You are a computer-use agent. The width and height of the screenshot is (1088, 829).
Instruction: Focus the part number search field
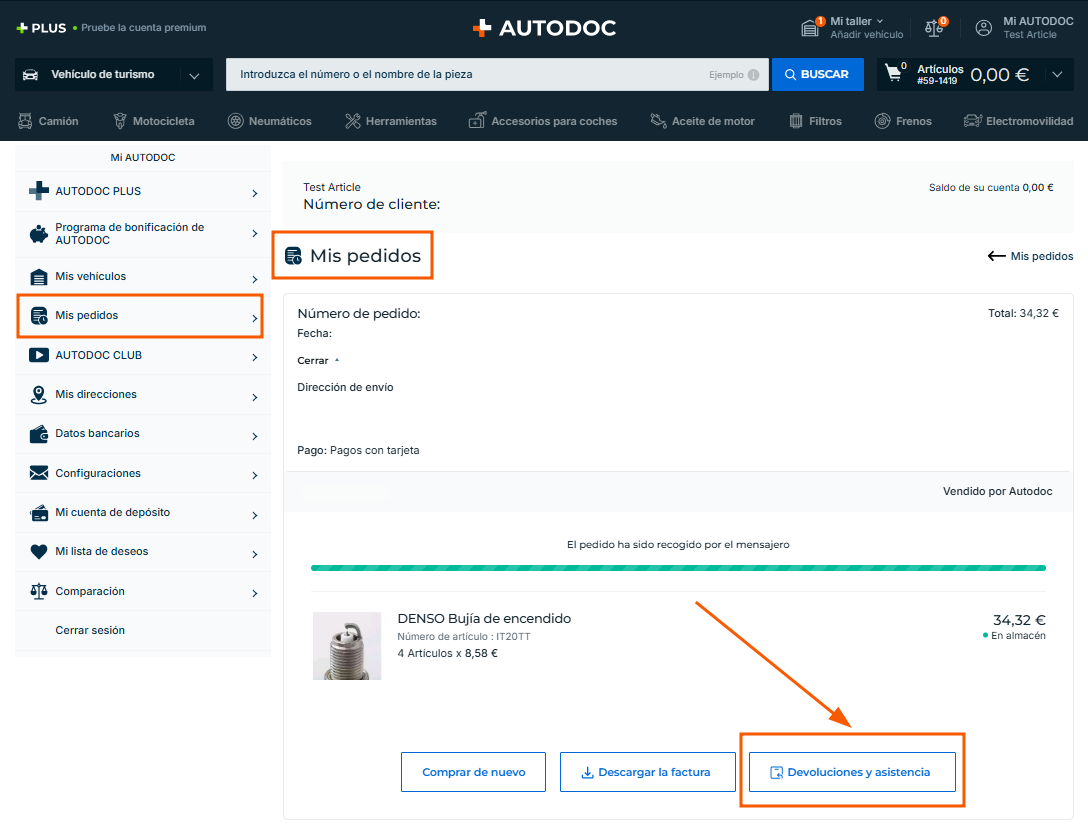coord(470,74)
